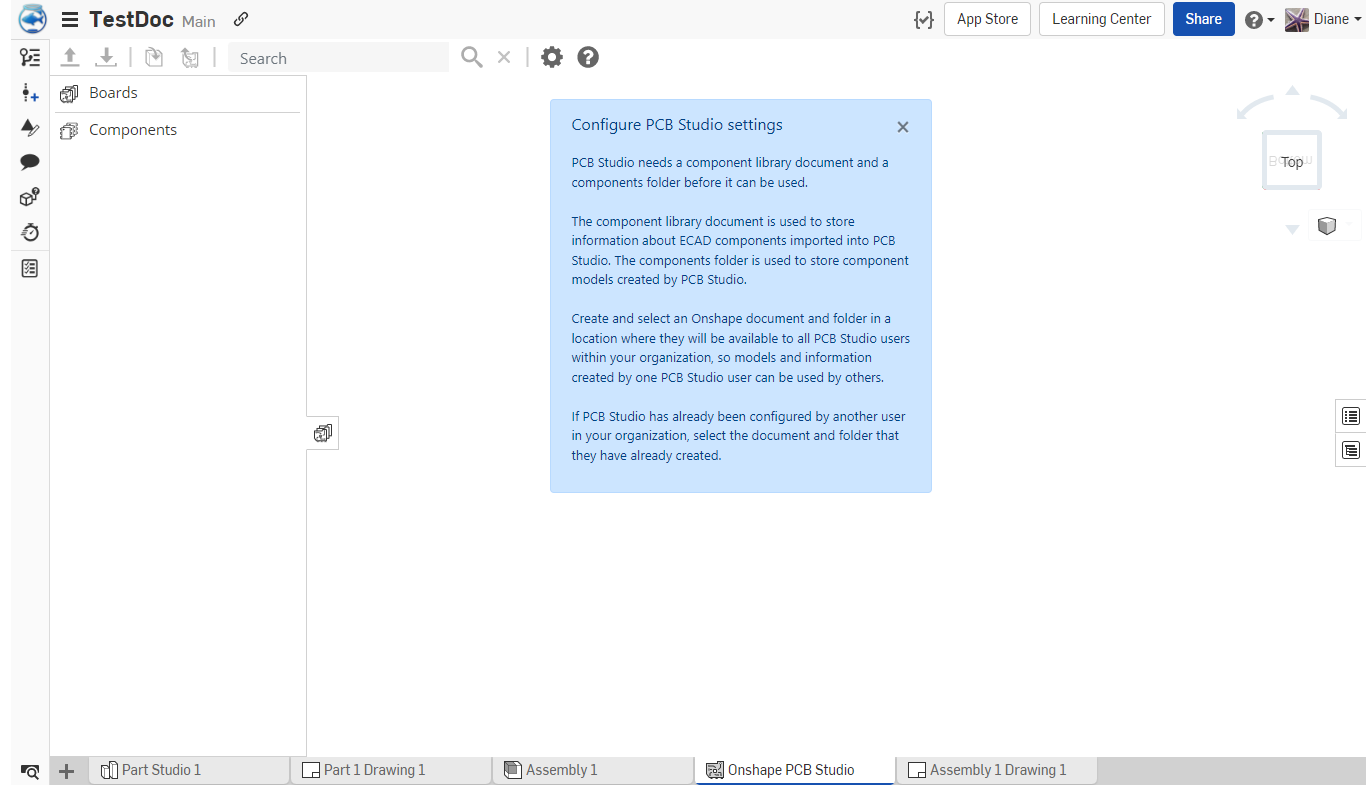Viewport: 1366px width, 785px height.
Task: Open the comments speech bubble icon
Action: click(x=30, y=162)
